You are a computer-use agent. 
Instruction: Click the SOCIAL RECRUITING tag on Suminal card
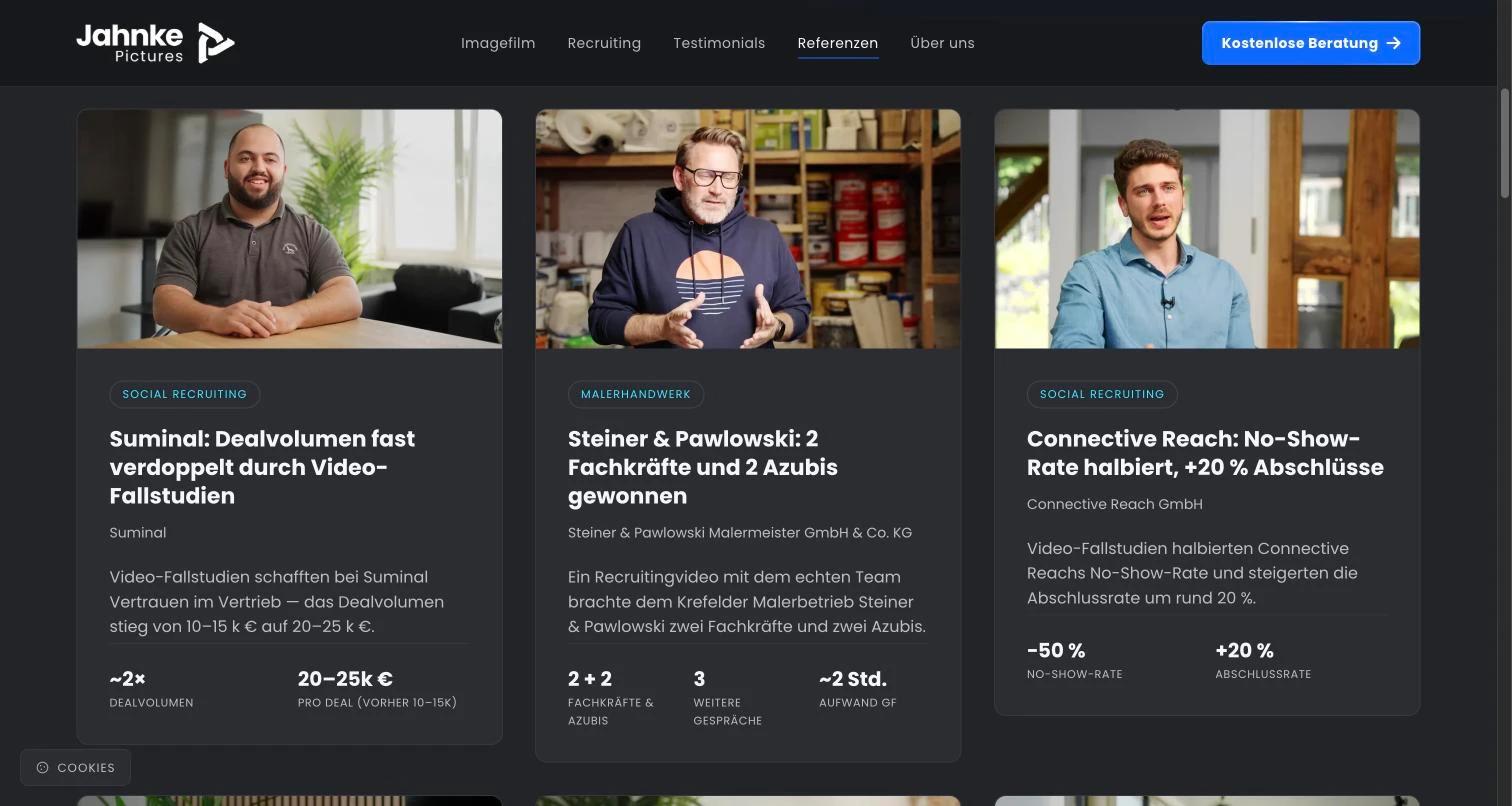[185, 394]
